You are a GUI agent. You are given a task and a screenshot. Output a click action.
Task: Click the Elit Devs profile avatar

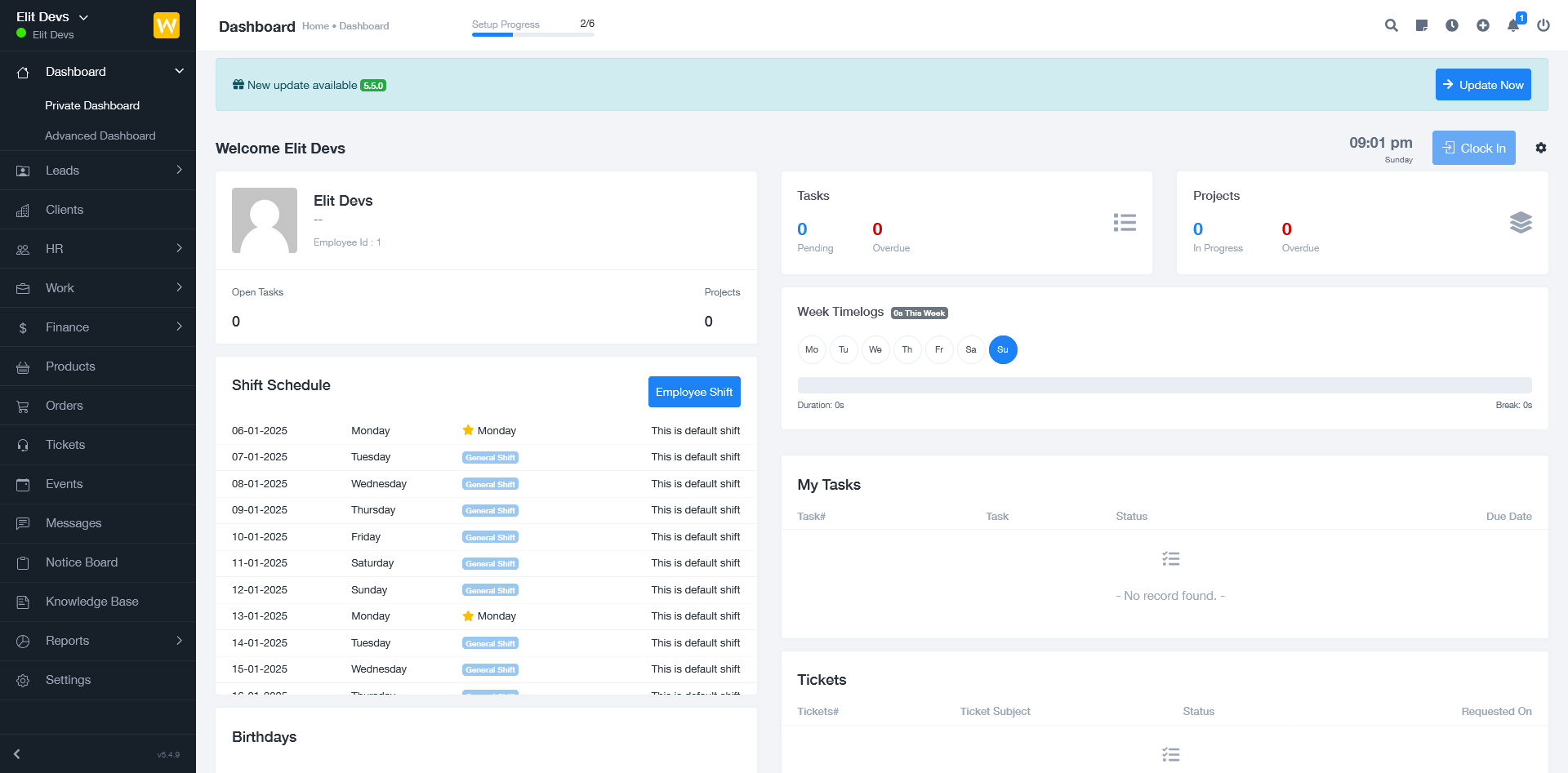click(265, 220)
